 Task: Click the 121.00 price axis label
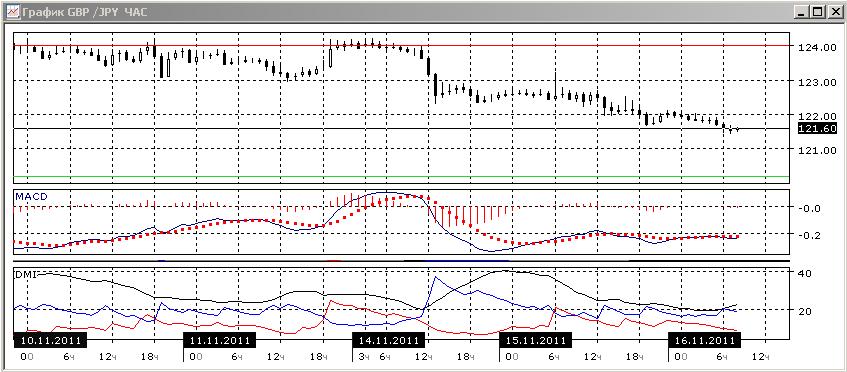[x=817, y=150]
